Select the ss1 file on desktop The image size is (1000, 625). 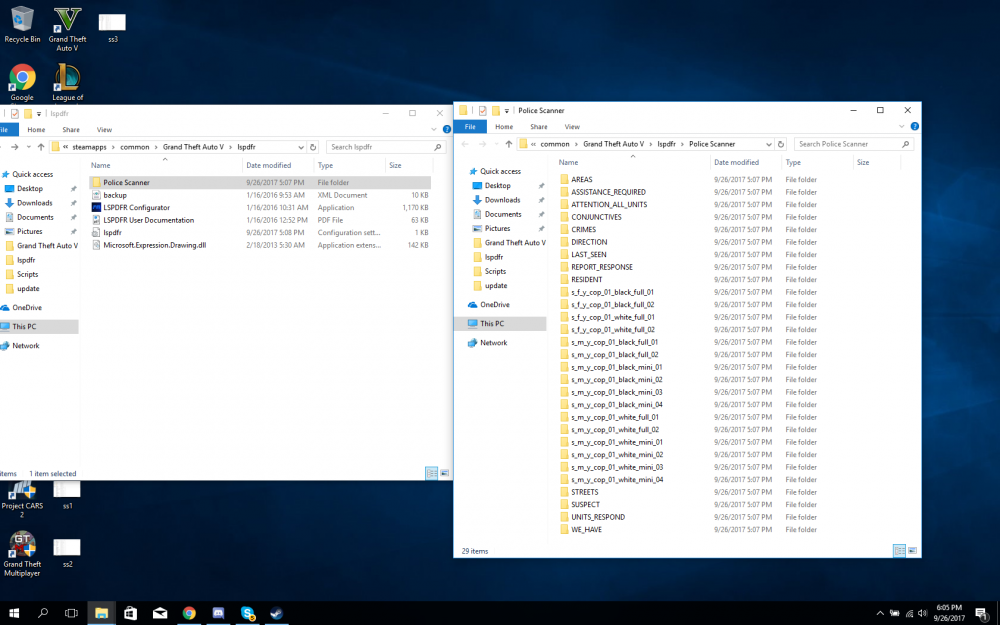click(67, 496)
